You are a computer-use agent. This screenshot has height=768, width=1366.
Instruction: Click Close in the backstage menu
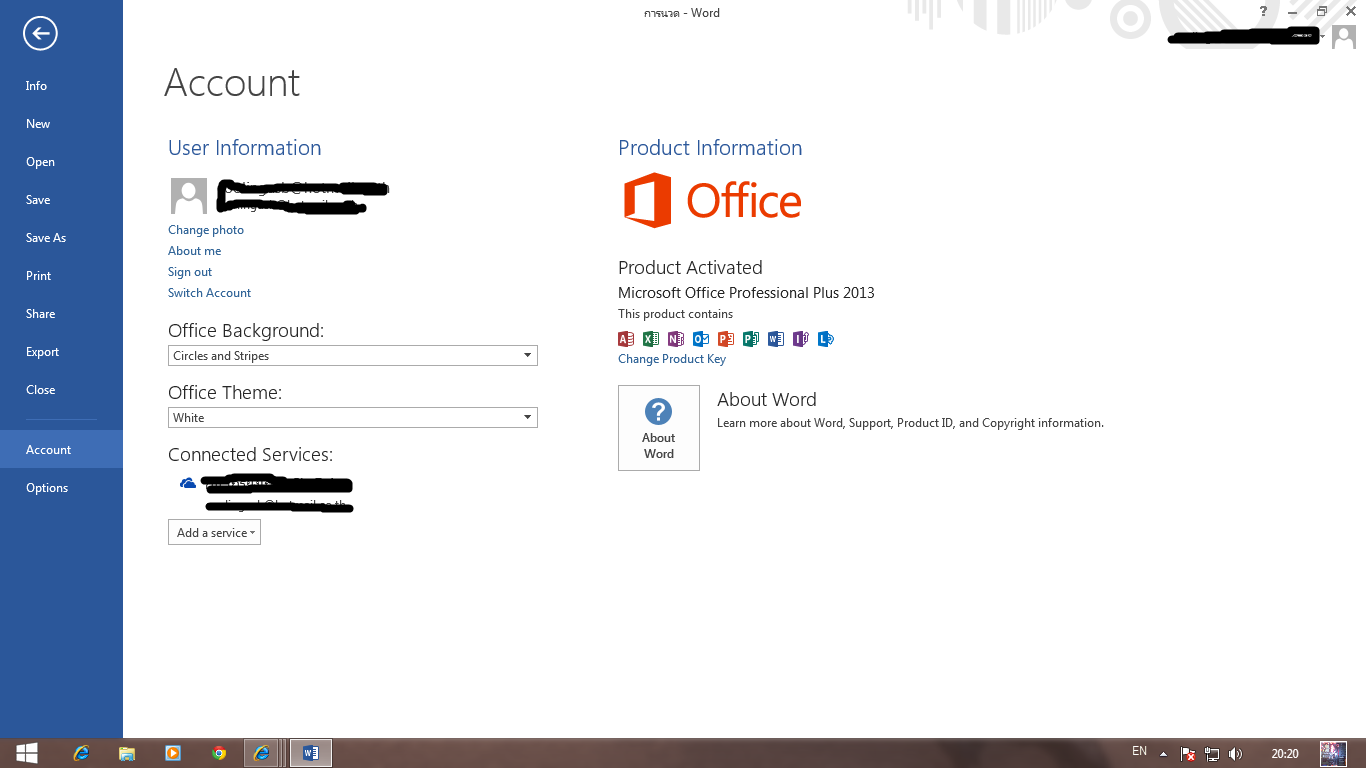[40, 390]
